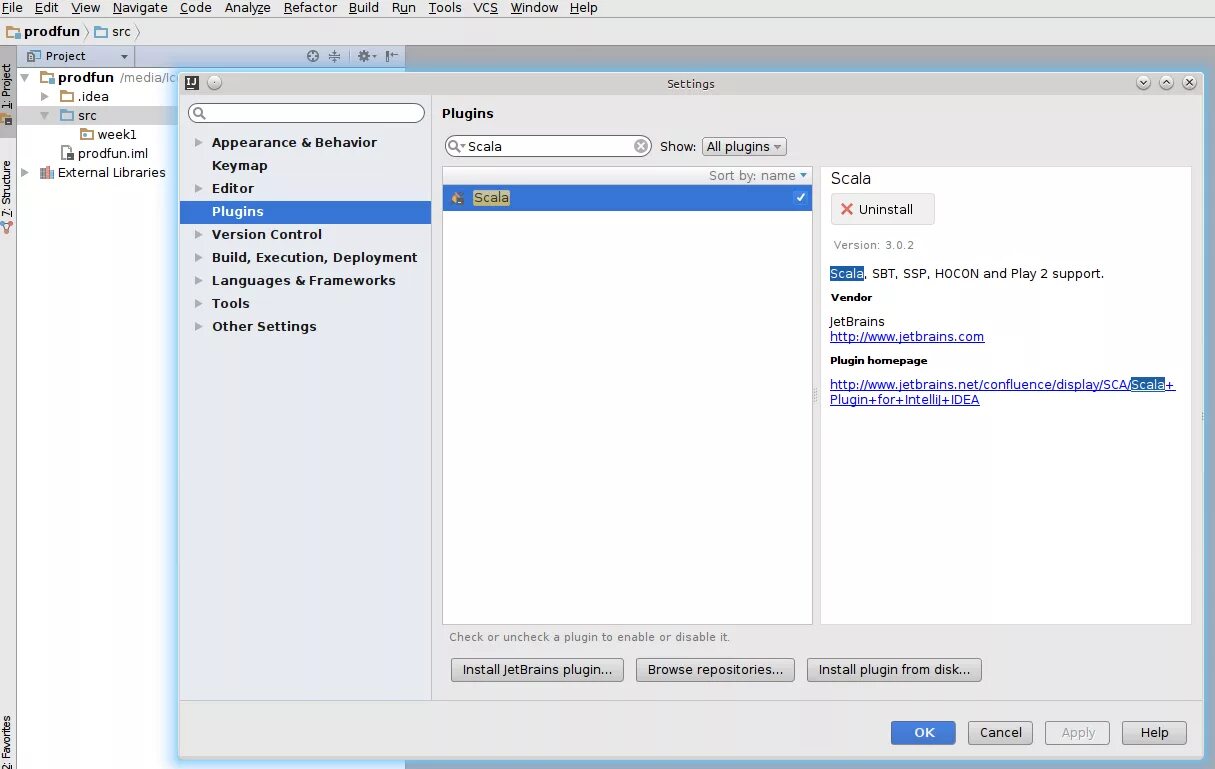Clear the Scala plugin search text
The image size is (1215, 769).
(x=641, y=146)
